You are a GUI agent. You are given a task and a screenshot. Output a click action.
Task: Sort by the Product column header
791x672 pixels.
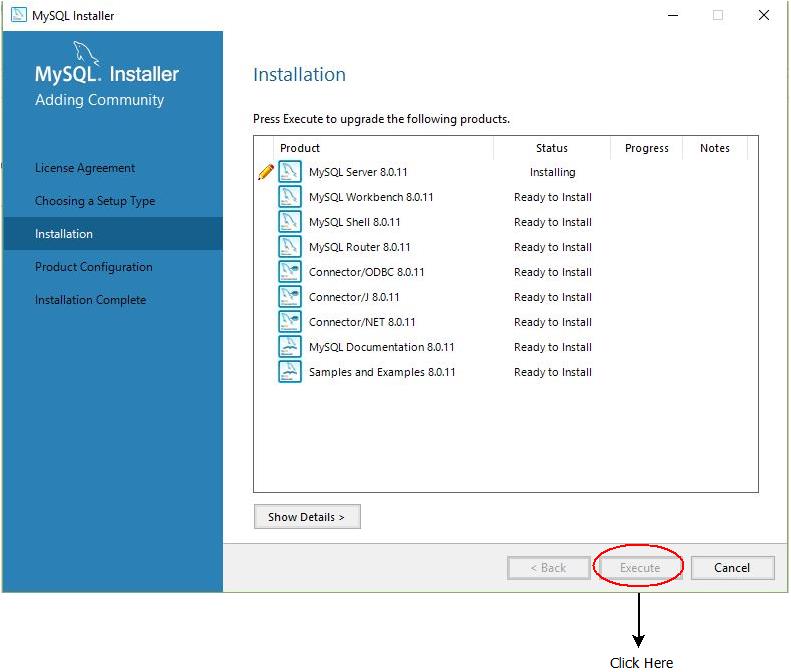(300, 148)
